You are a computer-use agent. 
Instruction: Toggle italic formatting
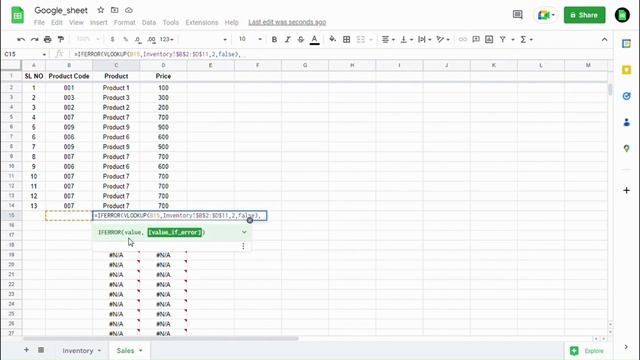click(x=287, y=40)
